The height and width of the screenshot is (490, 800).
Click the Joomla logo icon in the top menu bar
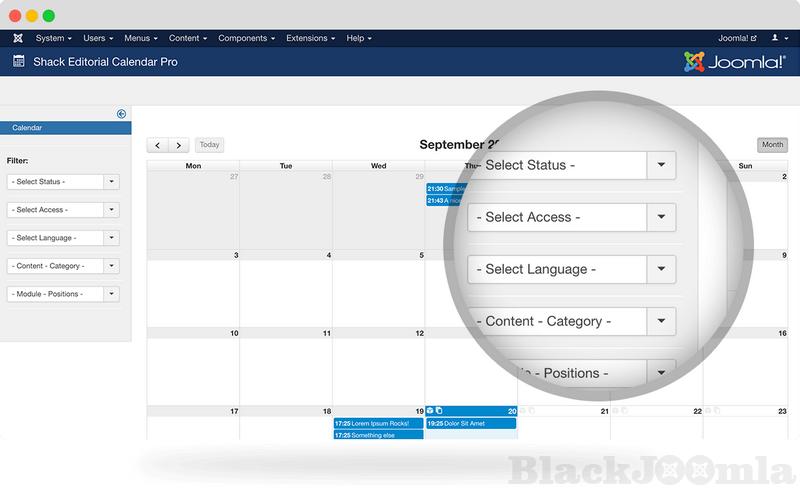pyautogui.click(x=18, y=38)
